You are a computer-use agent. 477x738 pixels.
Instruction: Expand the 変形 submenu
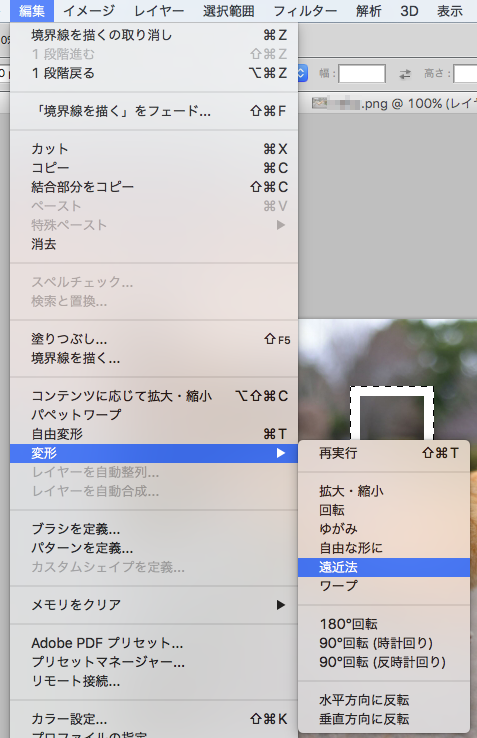[154, 453]
